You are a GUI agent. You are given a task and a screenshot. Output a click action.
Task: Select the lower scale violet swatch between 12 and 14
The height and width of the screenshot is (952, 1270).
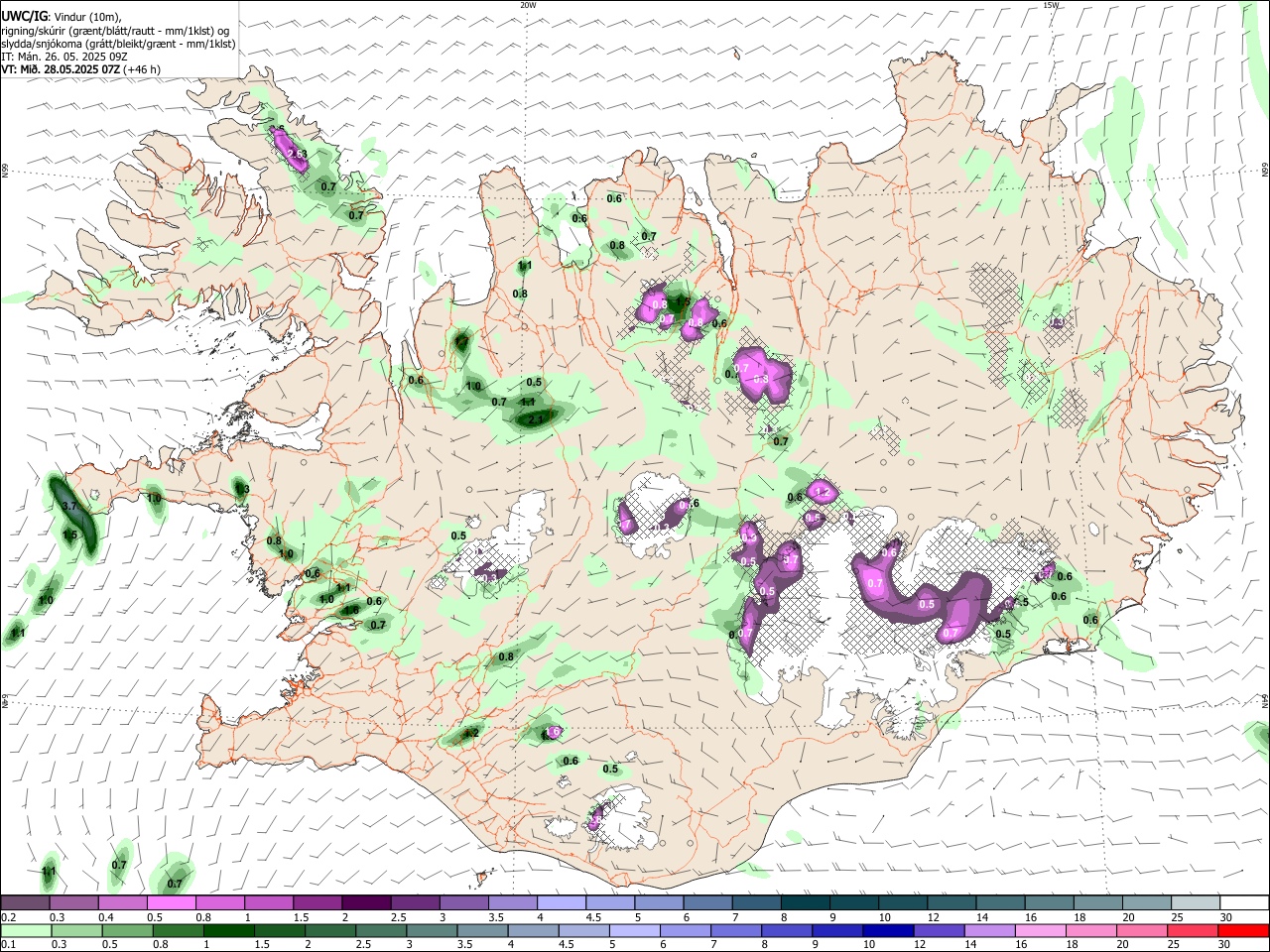click(939, 930)
